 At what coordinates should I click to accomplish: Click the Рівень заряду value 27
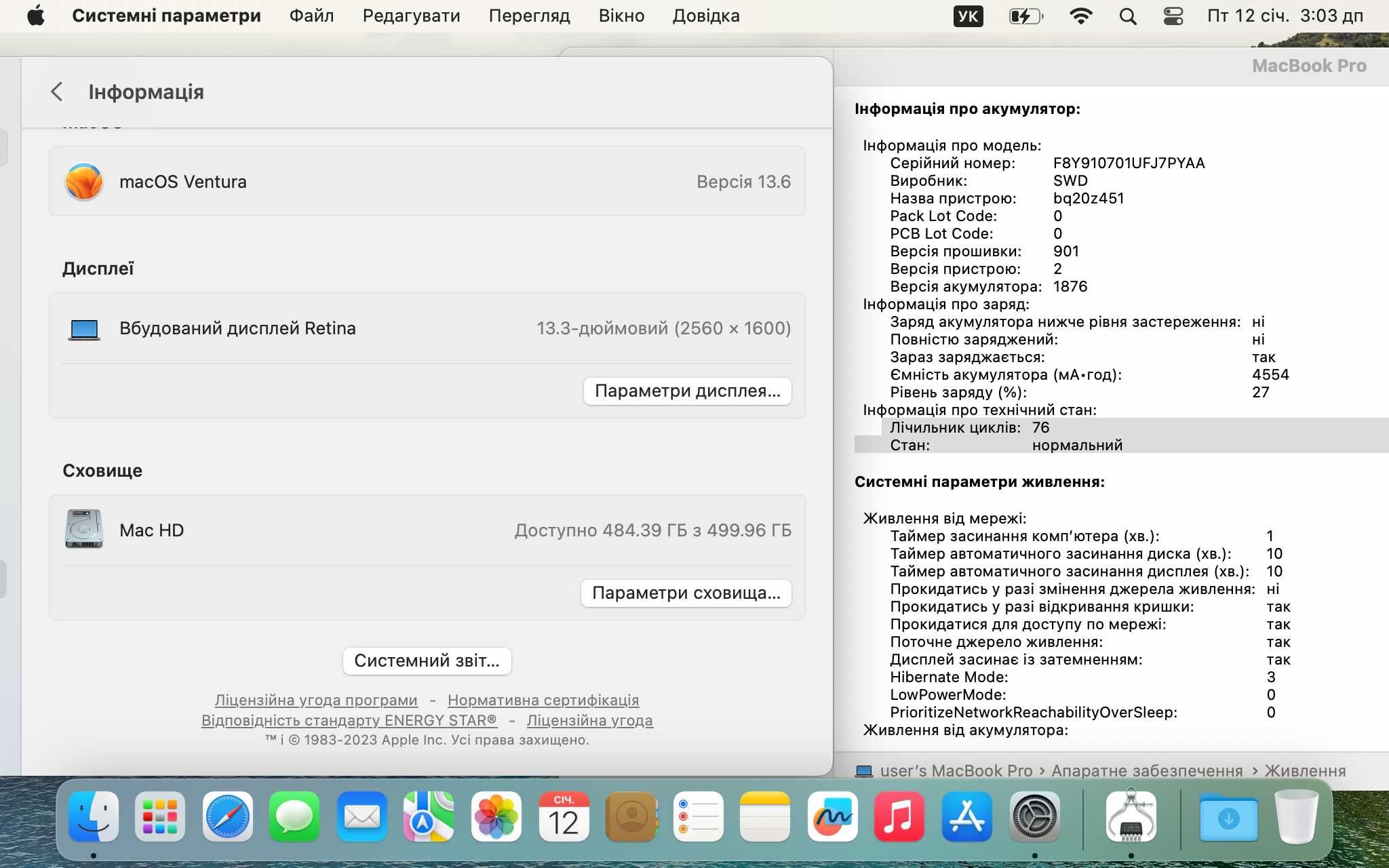(x=1260, y=392)
